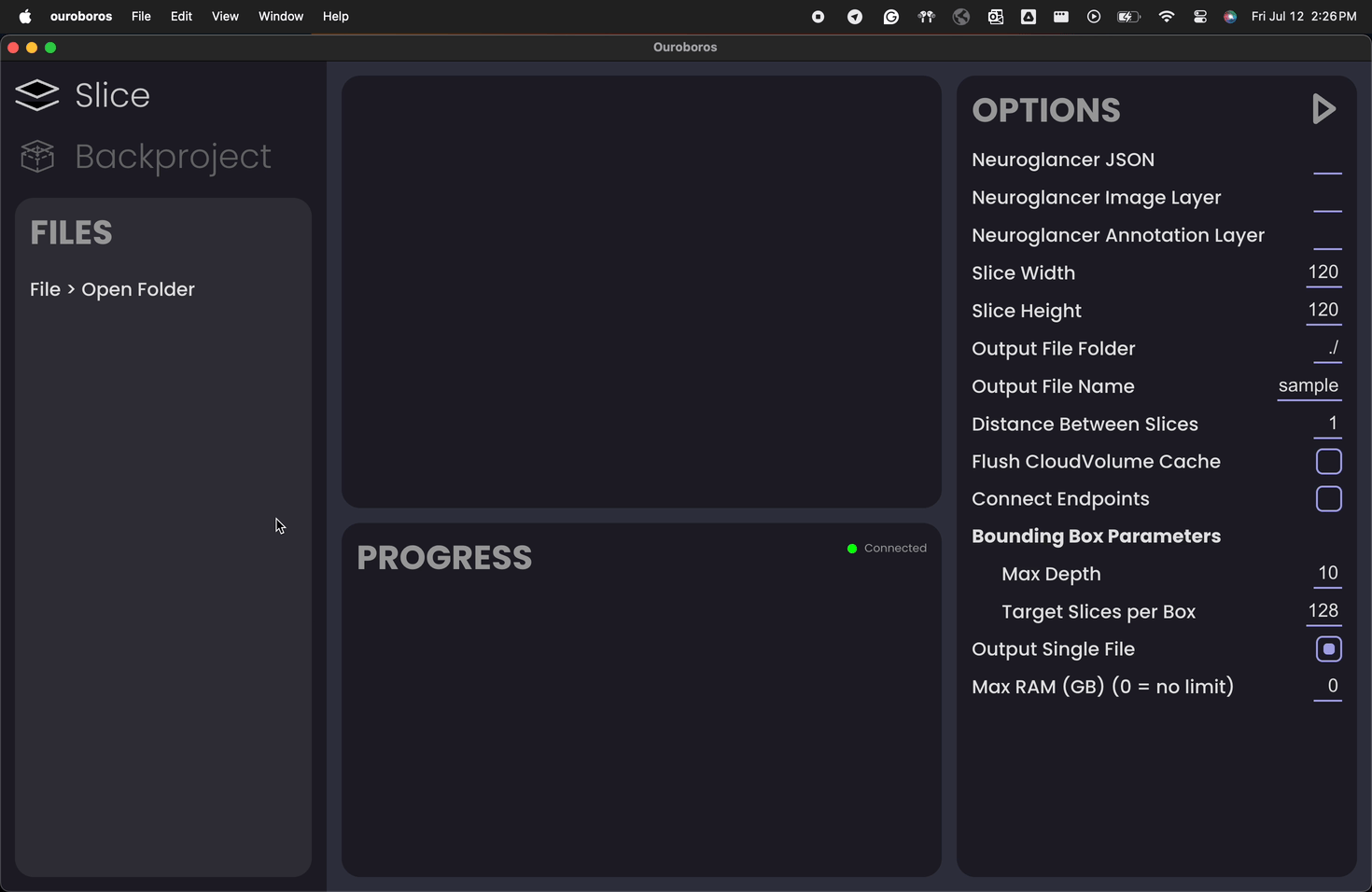Open the Help menu
This screenshot has height=892, width=1372.
coord(336,17)
